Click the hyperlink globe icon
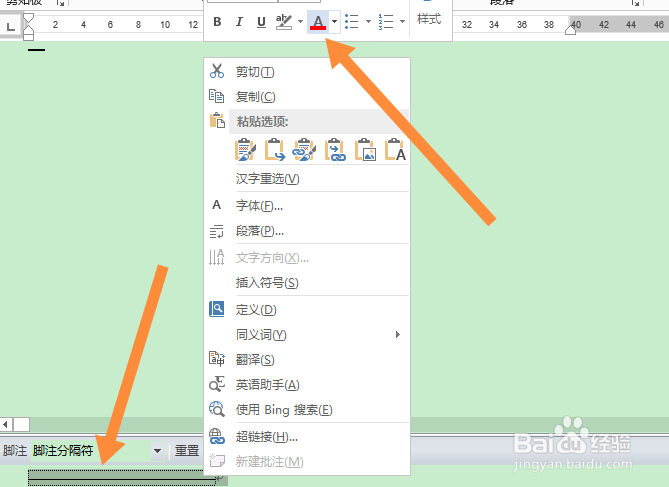This screenshot has width=669, height=487. click(216, 436)
